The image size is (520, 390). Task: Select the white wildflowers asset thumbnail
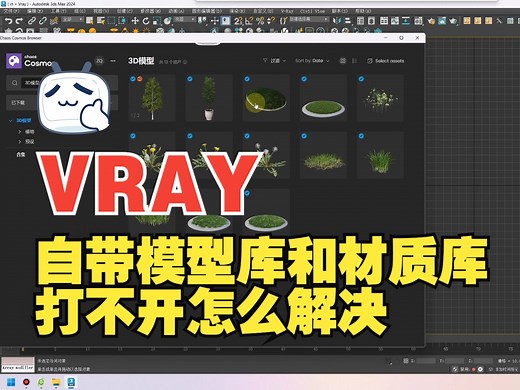point(380,98)
